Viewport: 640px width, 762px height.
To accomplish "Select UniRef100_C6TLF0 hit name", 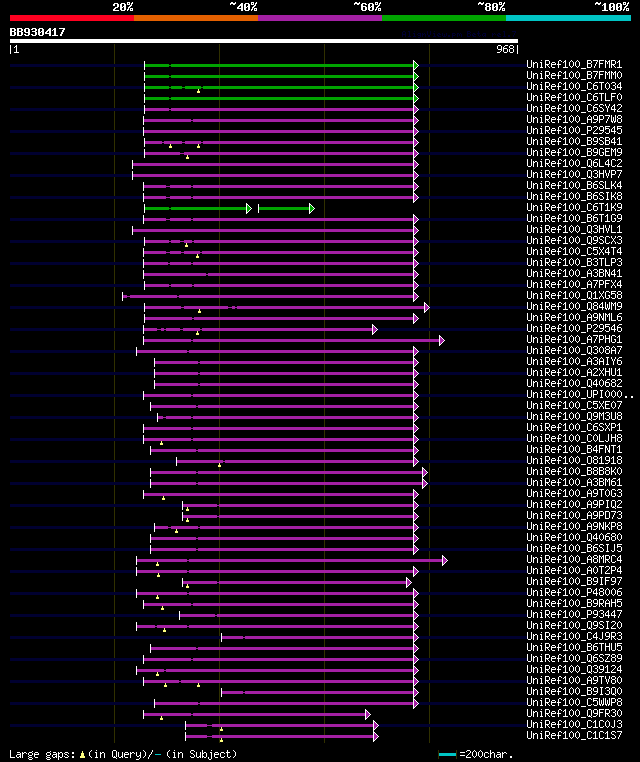I will pos(574,98).
